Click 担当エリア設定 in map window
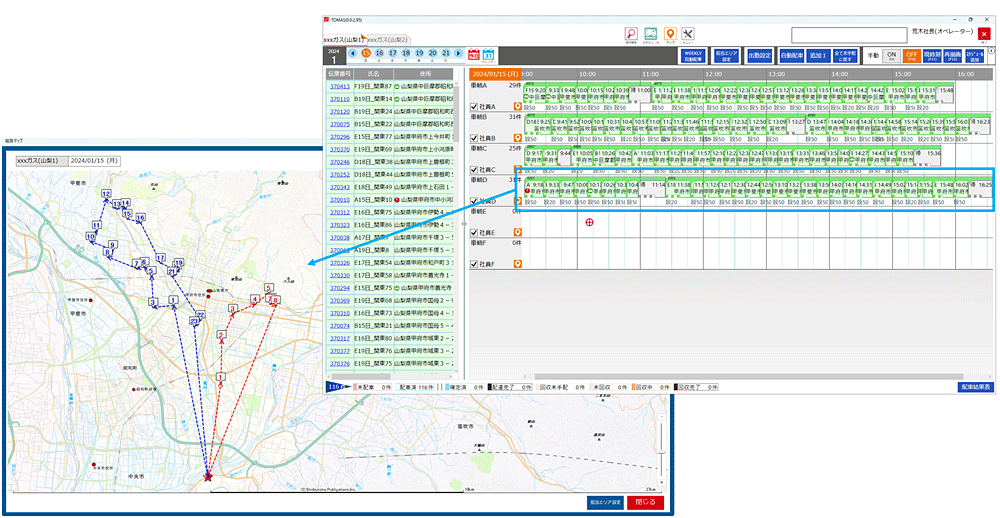Image resolution: width=1000 pixels, height=518 pixels. (x=605, y=503)
